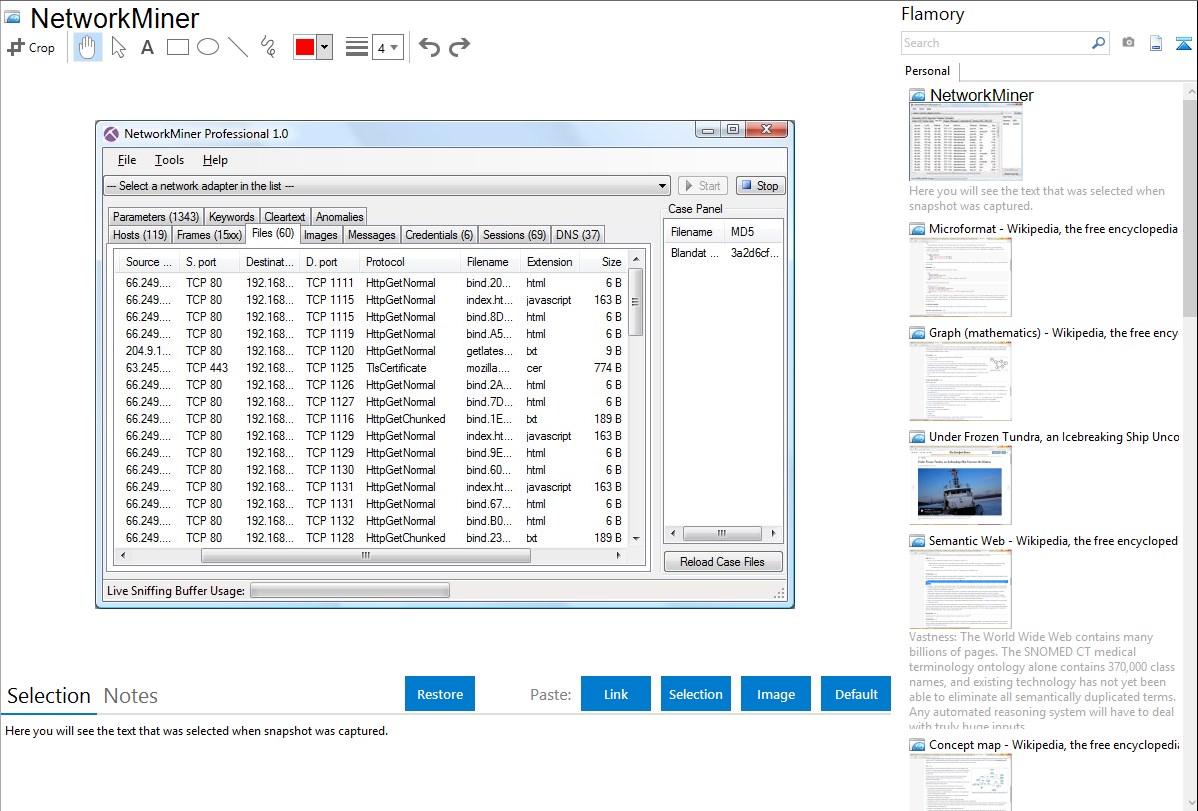Open the Frames (15xx) tab

[209, 235]
